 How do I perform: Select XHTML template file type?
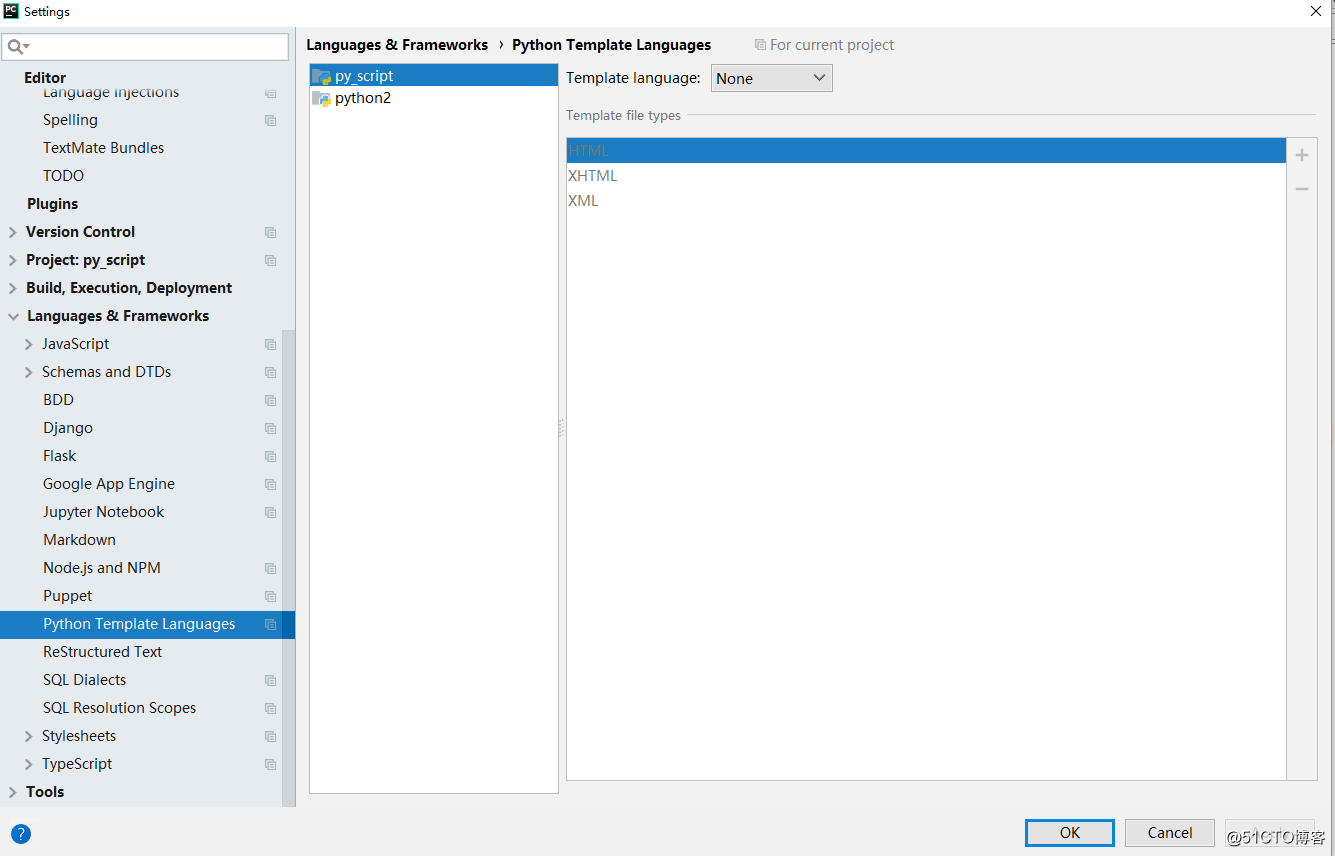pyautogui.click(x=926, y=176)
